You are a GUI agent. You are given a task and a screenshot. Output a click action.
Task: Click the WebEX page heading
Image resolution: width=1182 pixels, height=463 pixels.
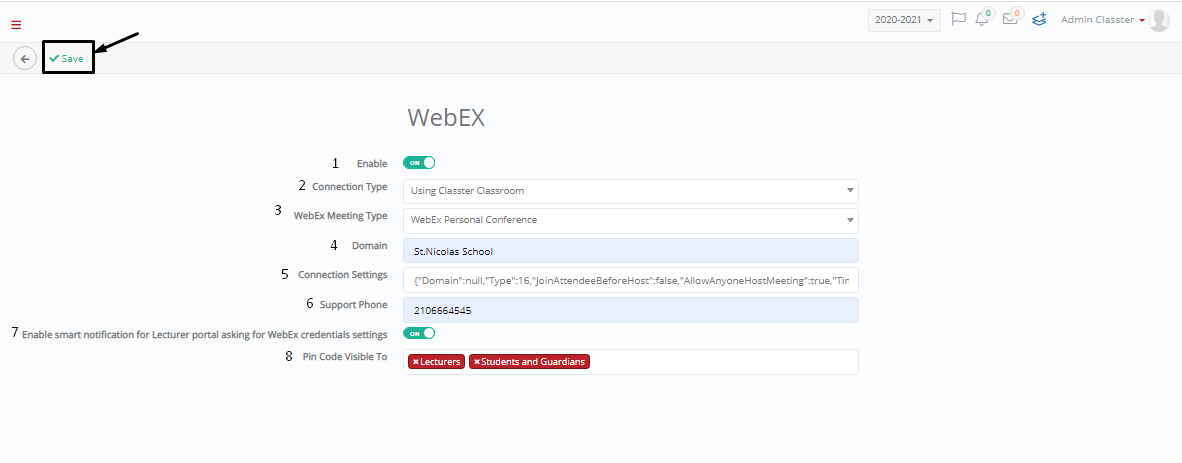(446, 118)
